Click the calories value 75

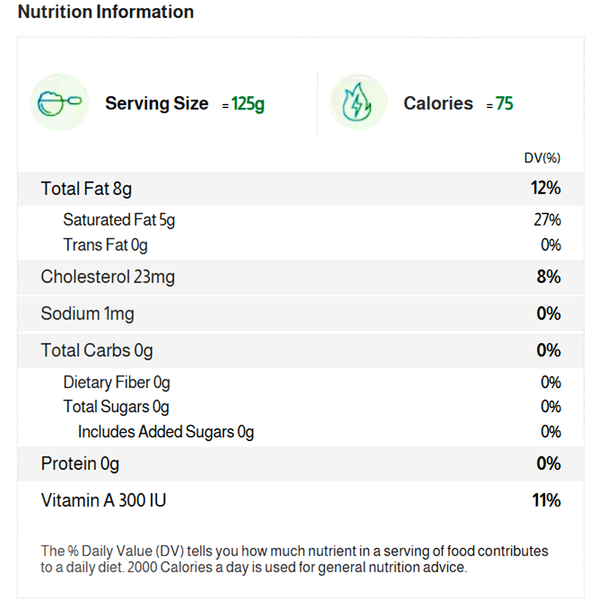[x=504, y=104]
